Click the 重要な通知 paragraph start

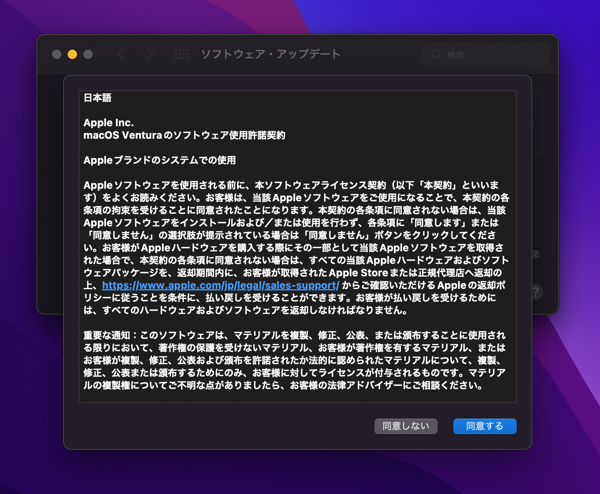(107, 336)
